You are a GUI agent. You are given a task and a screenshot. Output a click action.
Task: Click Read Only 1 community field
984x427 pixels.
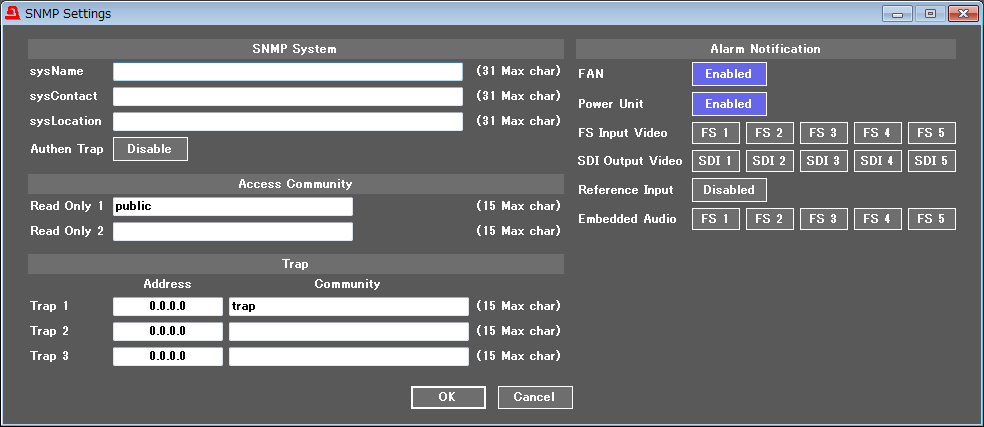[232, 207]
